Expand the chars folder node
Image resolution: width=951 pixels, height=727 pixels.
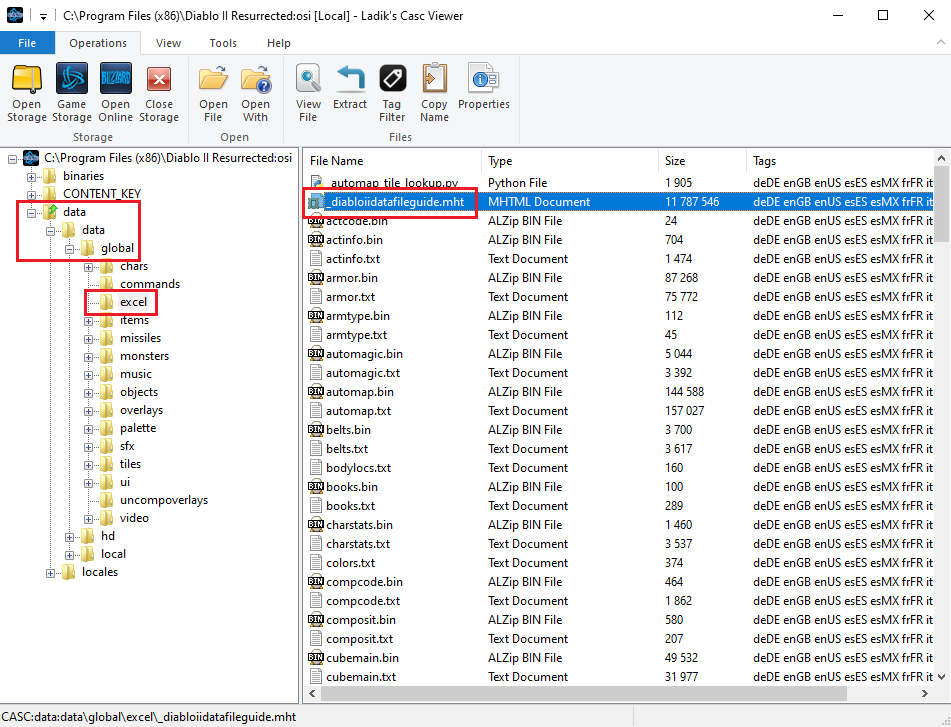[x=89, y=267]
